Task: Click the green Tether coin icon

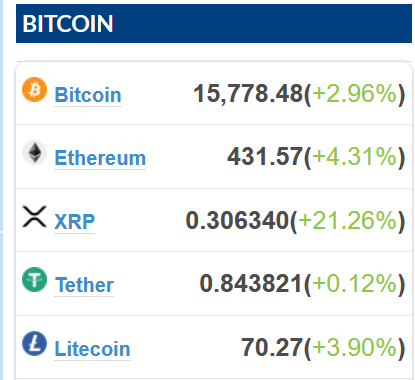Action: [x=34, y=280]
